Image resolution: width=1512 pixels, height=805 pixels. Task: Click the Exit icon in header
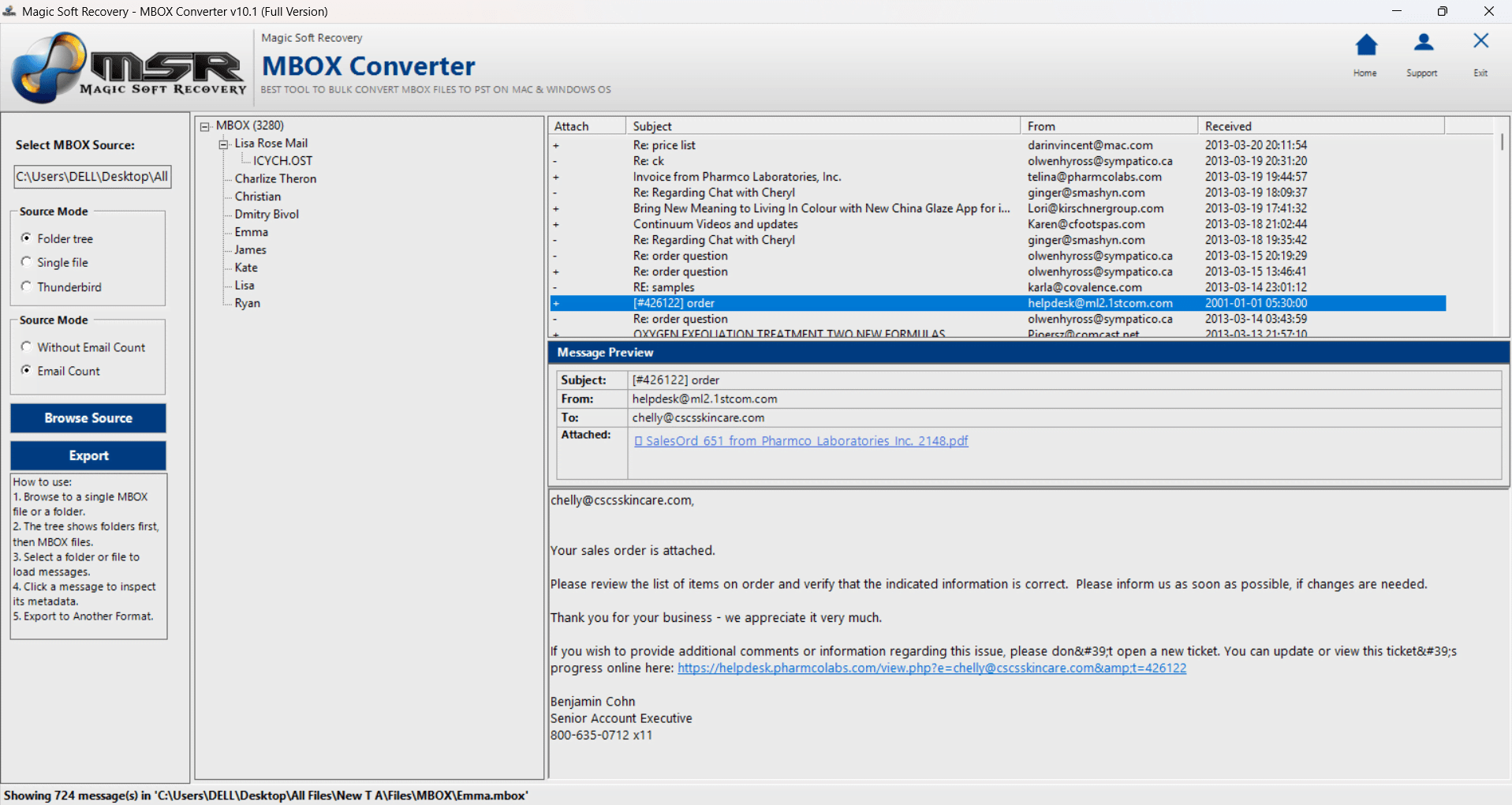pos(1480,54)
